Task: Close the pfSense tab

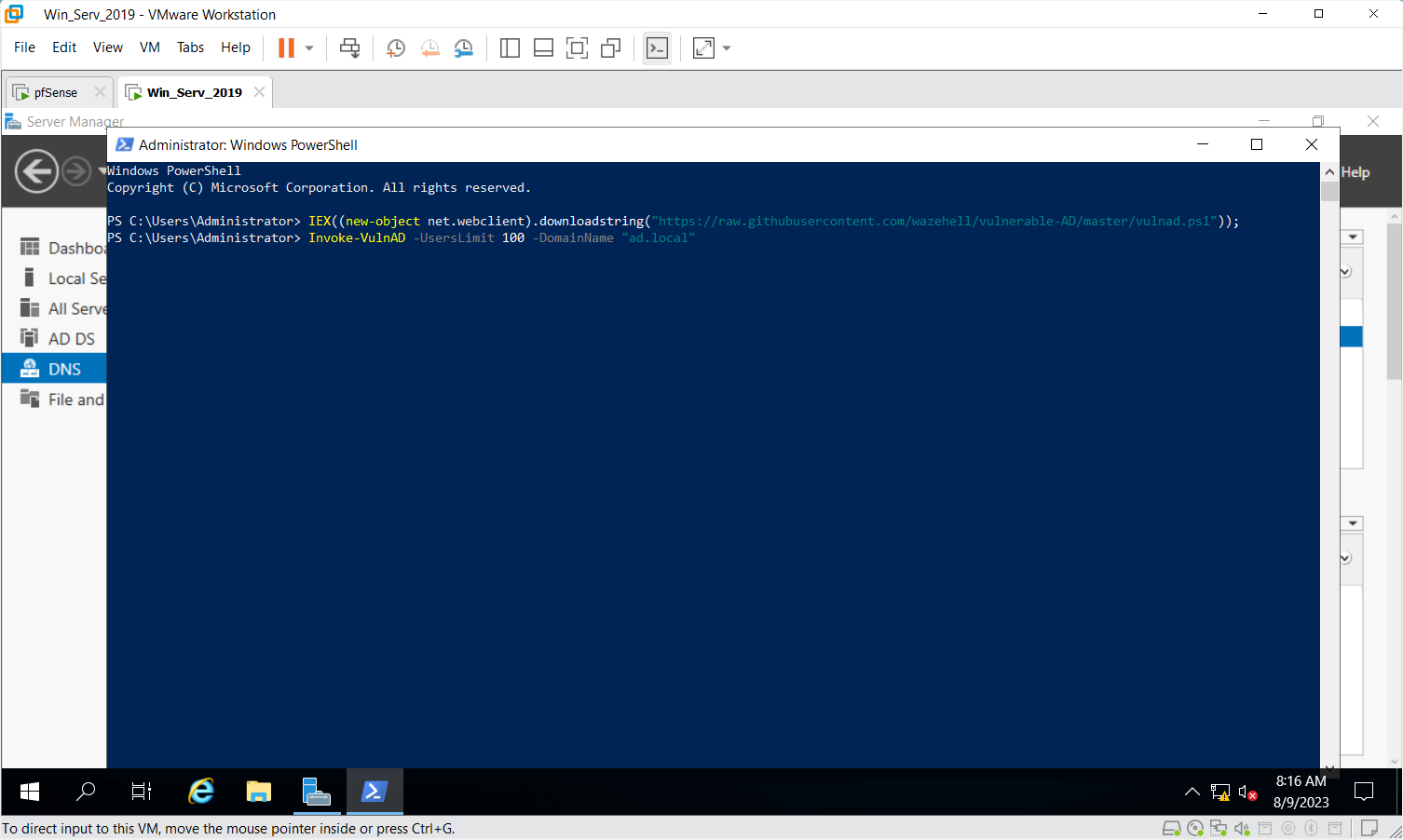Action: point(100,92)
